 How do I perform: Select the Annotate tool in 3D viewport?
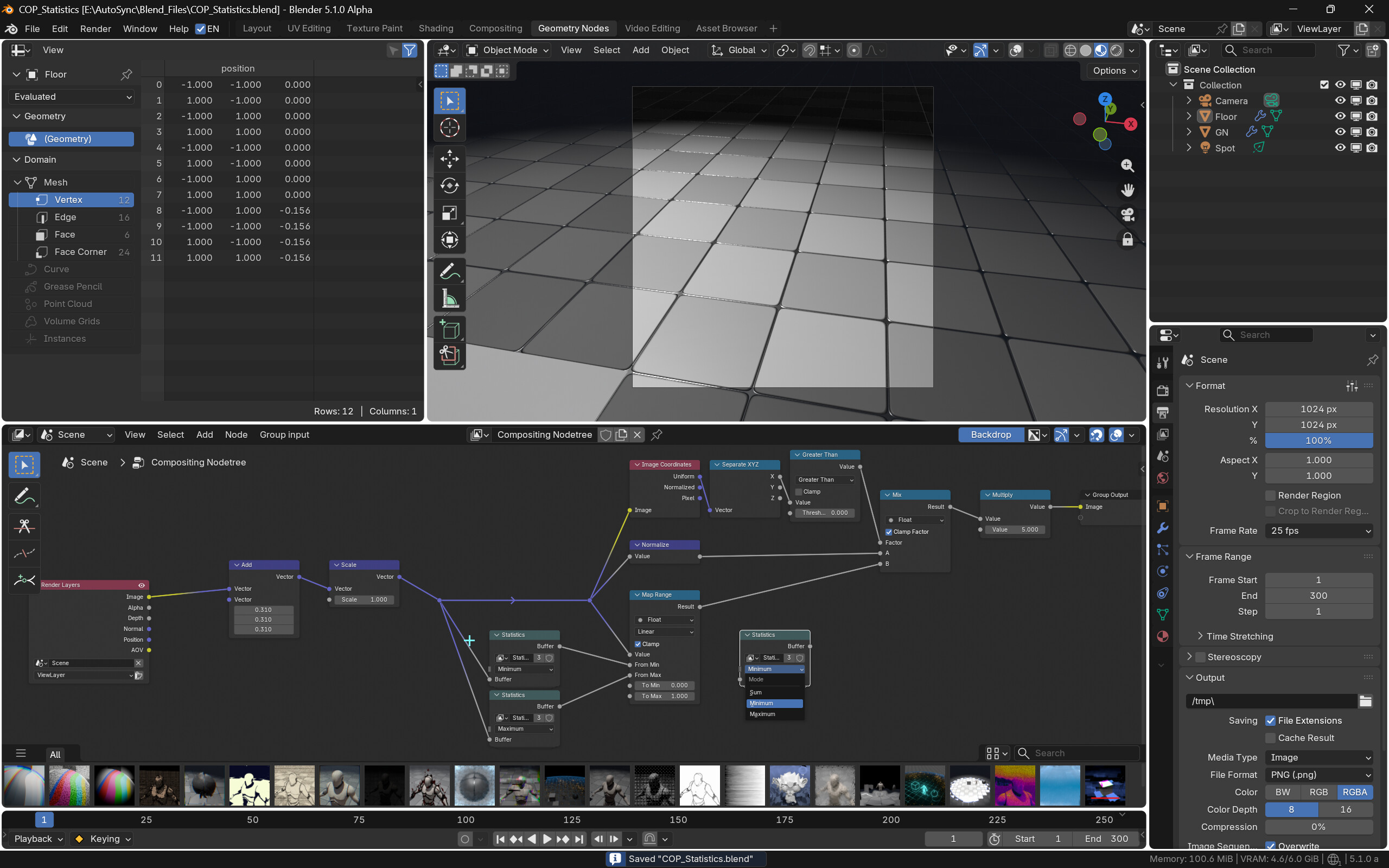[449, 272]
